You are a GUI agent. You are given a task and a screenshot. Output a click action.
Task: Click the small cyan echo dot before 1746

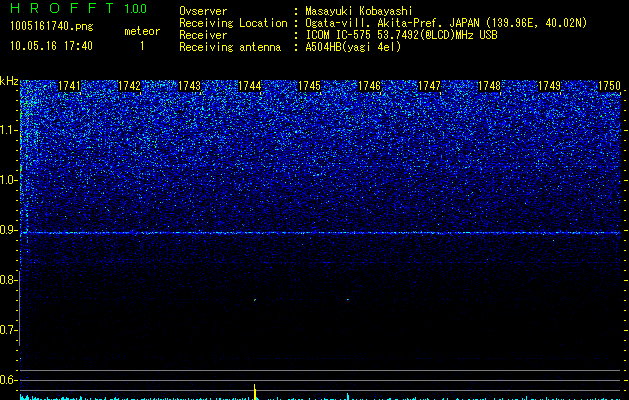click(x=347, y=299)
